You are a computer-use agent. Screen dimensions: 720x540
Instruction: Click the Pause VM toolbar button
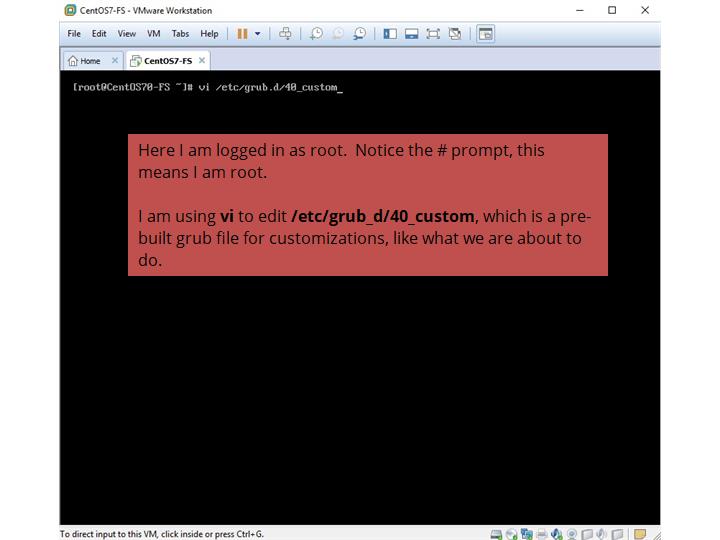click(x=242, y=33)
